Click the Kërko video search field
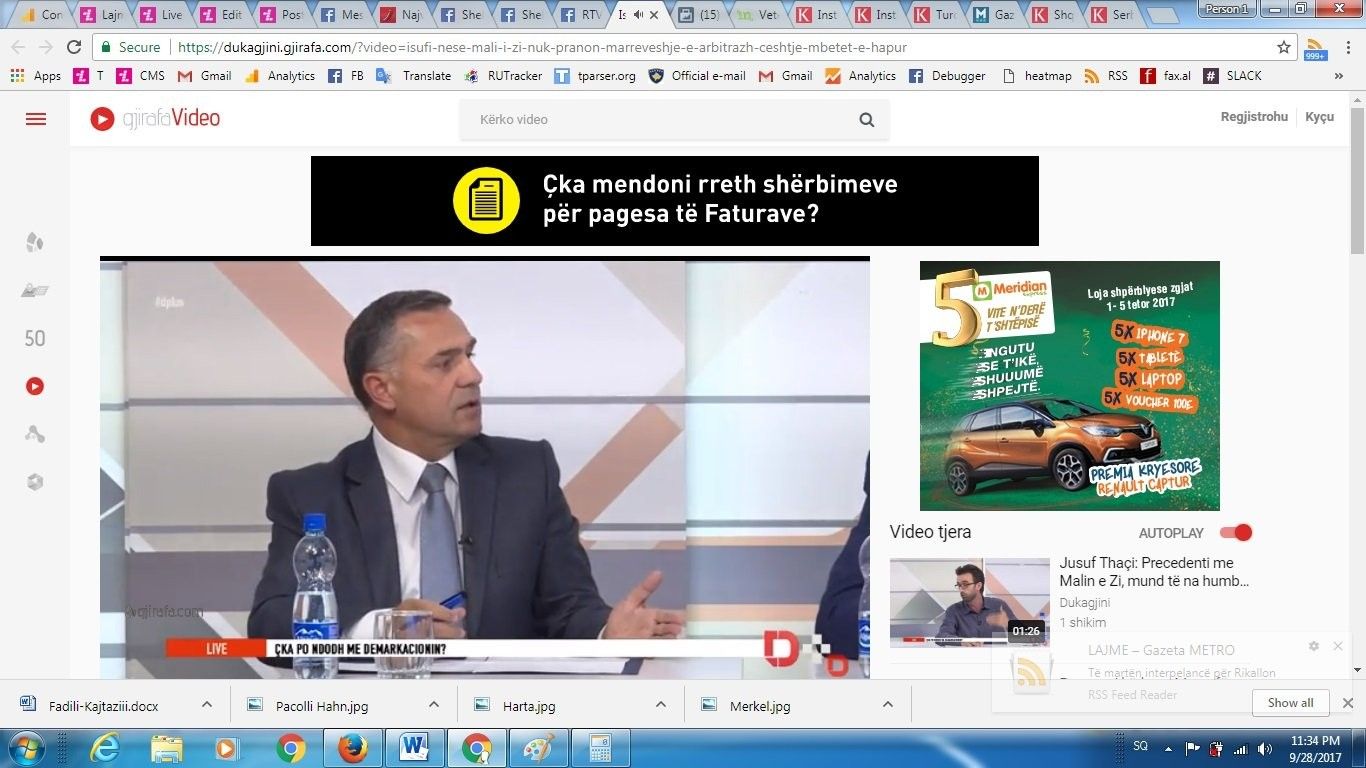This screenshot has height=768, width=1366. [660, 120]
